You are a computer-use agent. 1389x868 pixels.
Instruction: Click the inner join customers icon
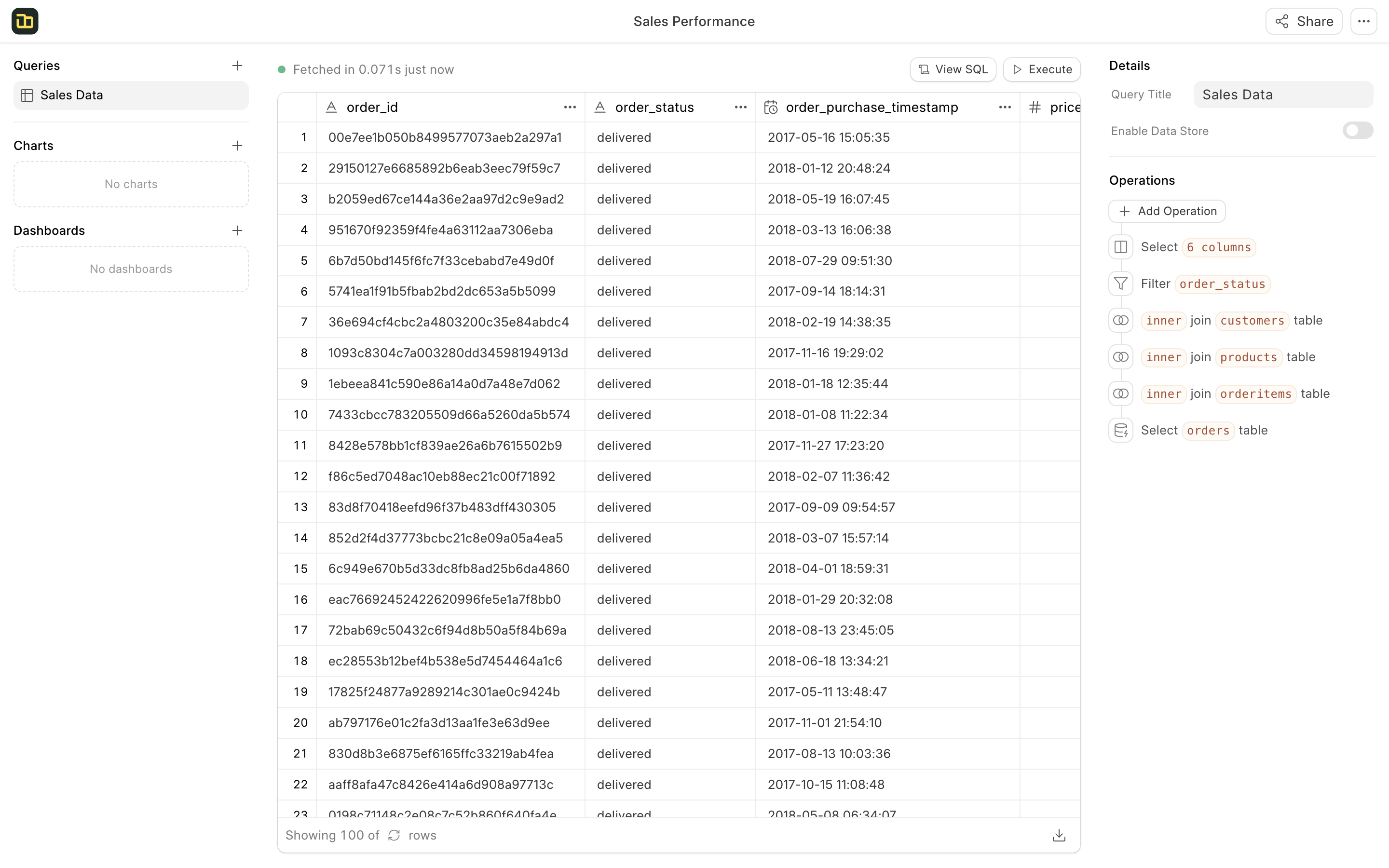(x=1120, y=320)
